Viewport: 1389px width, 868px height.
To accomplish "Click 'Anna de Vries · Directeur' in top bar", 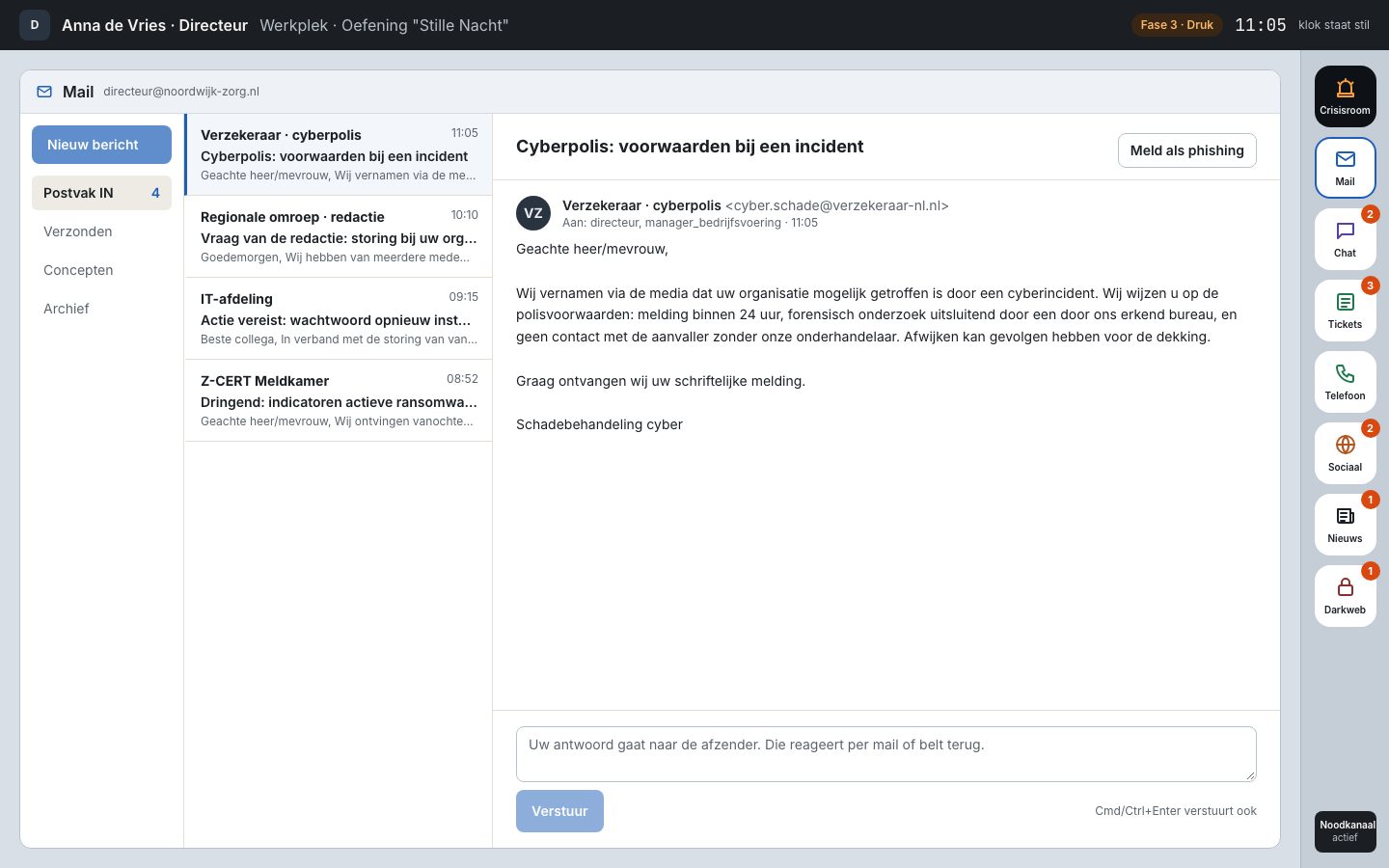I will tap(154, 25).
